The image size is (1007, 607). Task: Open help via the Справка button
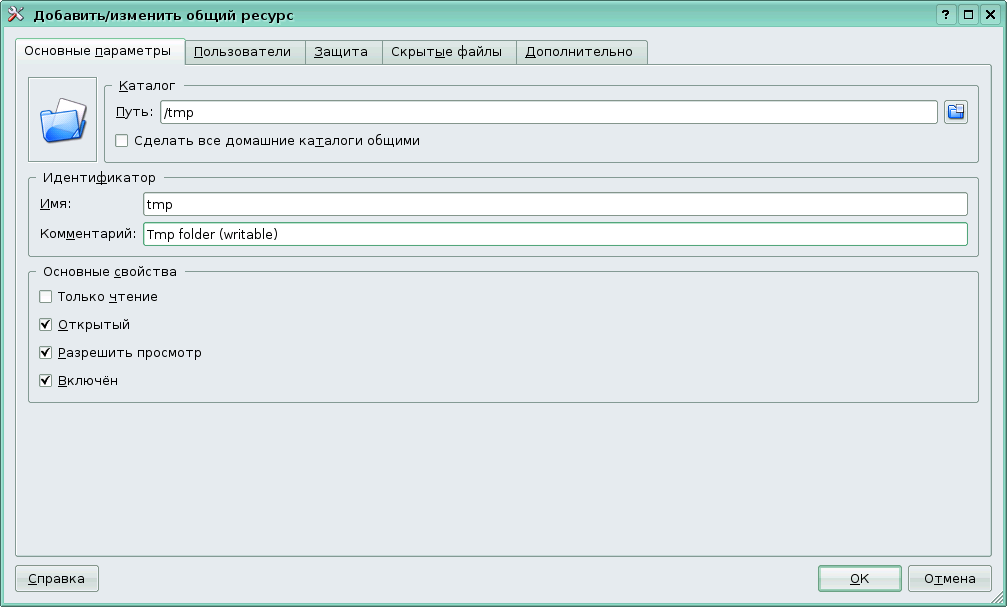[x=56, y=578]
